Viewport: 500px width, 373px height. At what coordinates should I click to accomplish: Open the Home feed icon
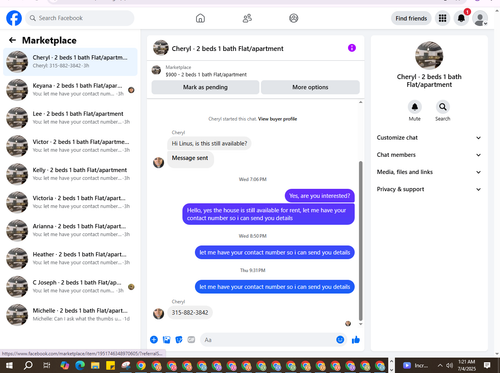[x=200, y=18]
